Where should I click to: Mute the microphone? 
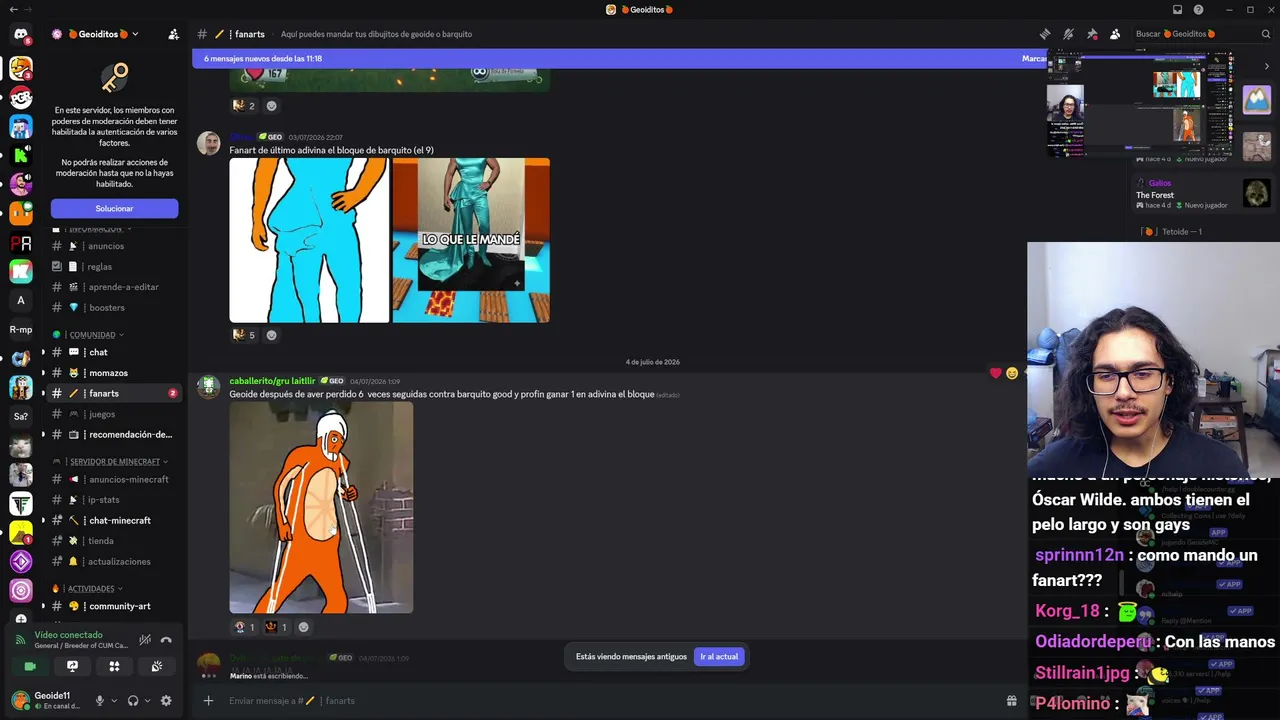click(99, 701)
